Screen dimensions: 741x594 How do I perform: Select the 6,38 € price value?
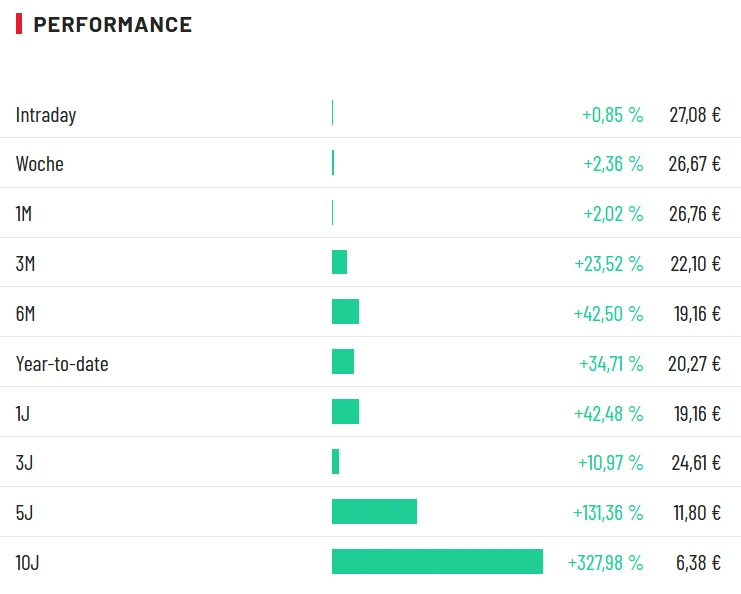point(698,563)
